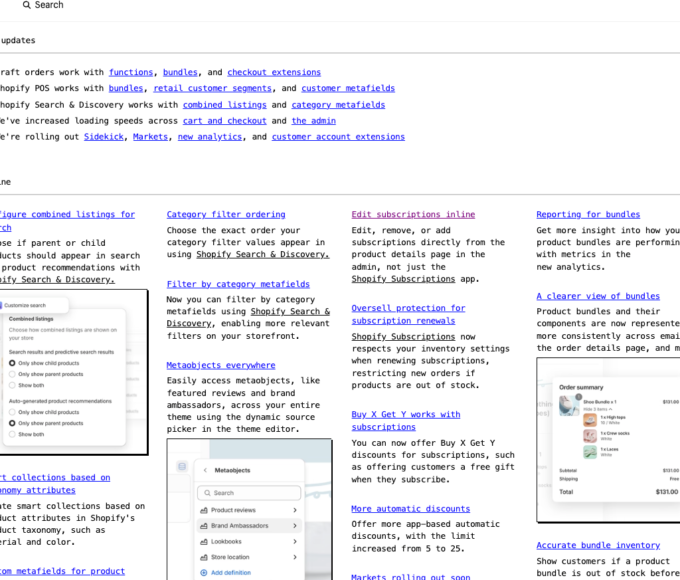Click the plus icon for Add definition

point(203,573)
